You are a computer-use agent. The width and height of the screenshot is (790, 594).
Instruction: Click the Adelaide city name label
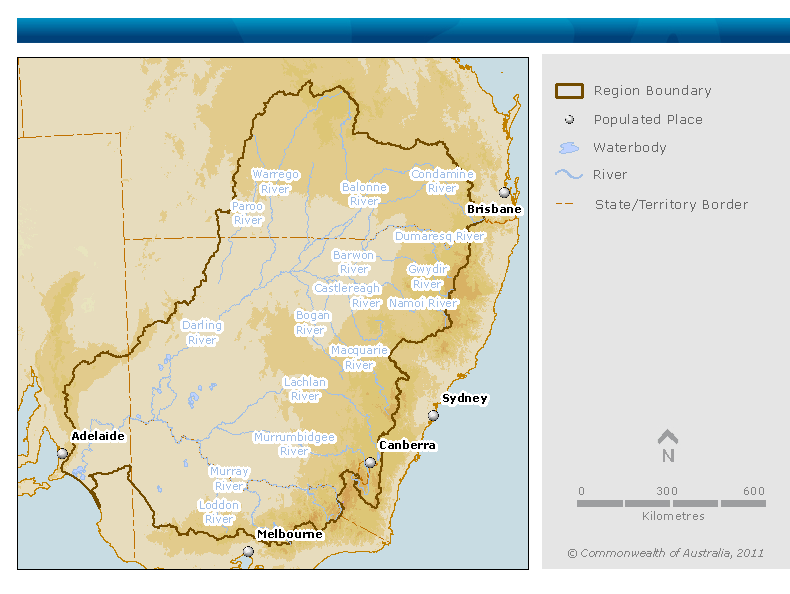click(98, 436)
